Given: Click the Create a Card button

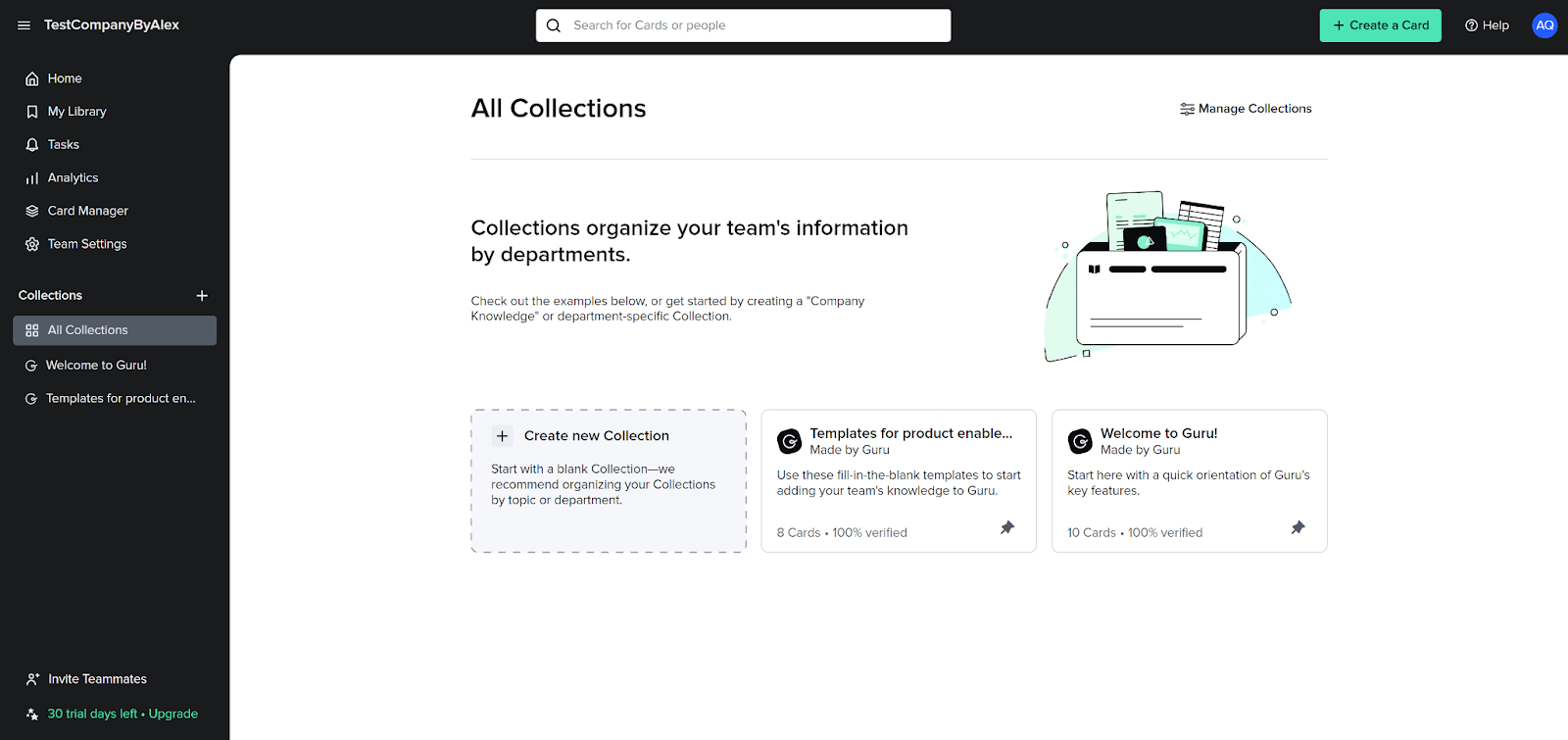Looking at the screenshot, I should [1380, 25].
